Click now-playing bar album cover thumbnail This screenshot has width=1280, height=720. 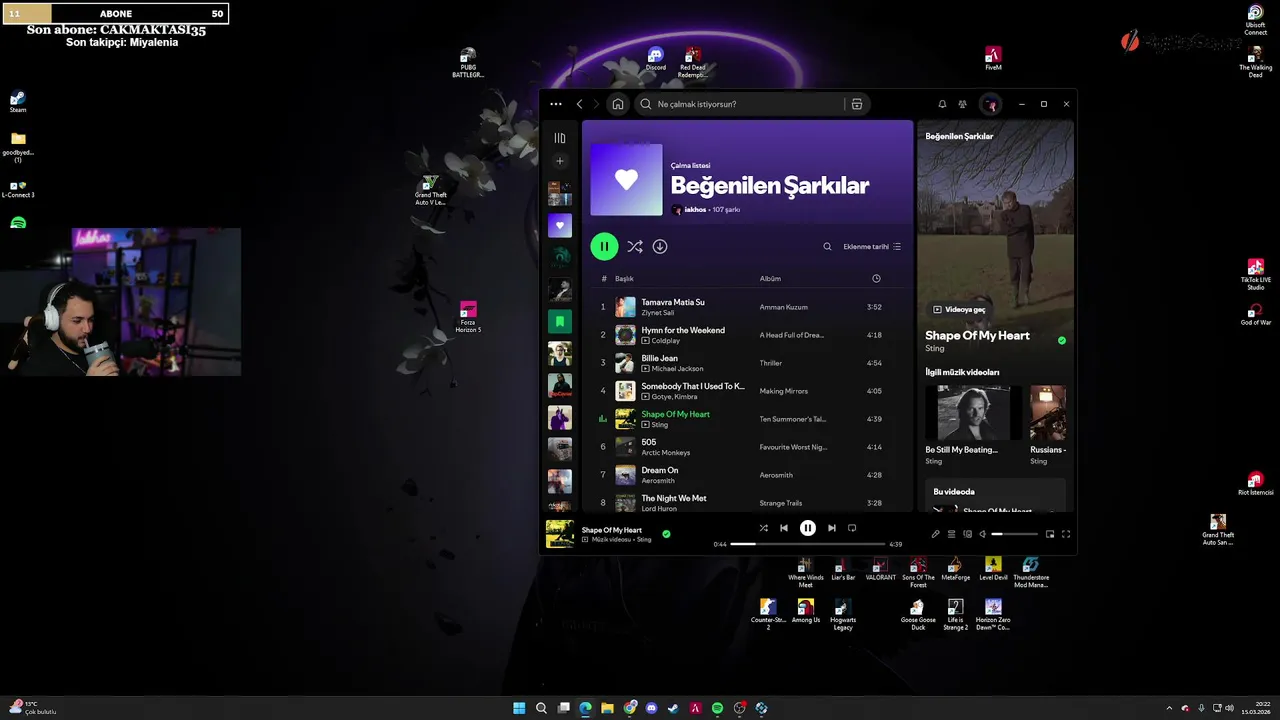coord(560,534)
